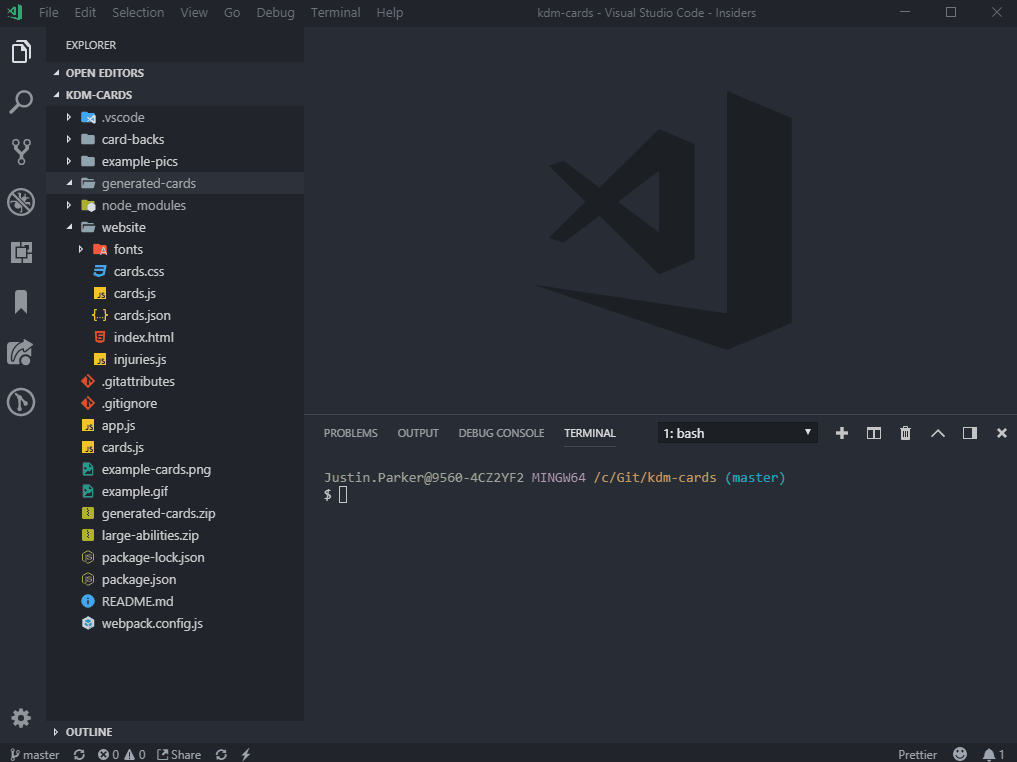1017x762 pixels.
Task: Move panel to the right side
Action: click(x=970, y=433)
